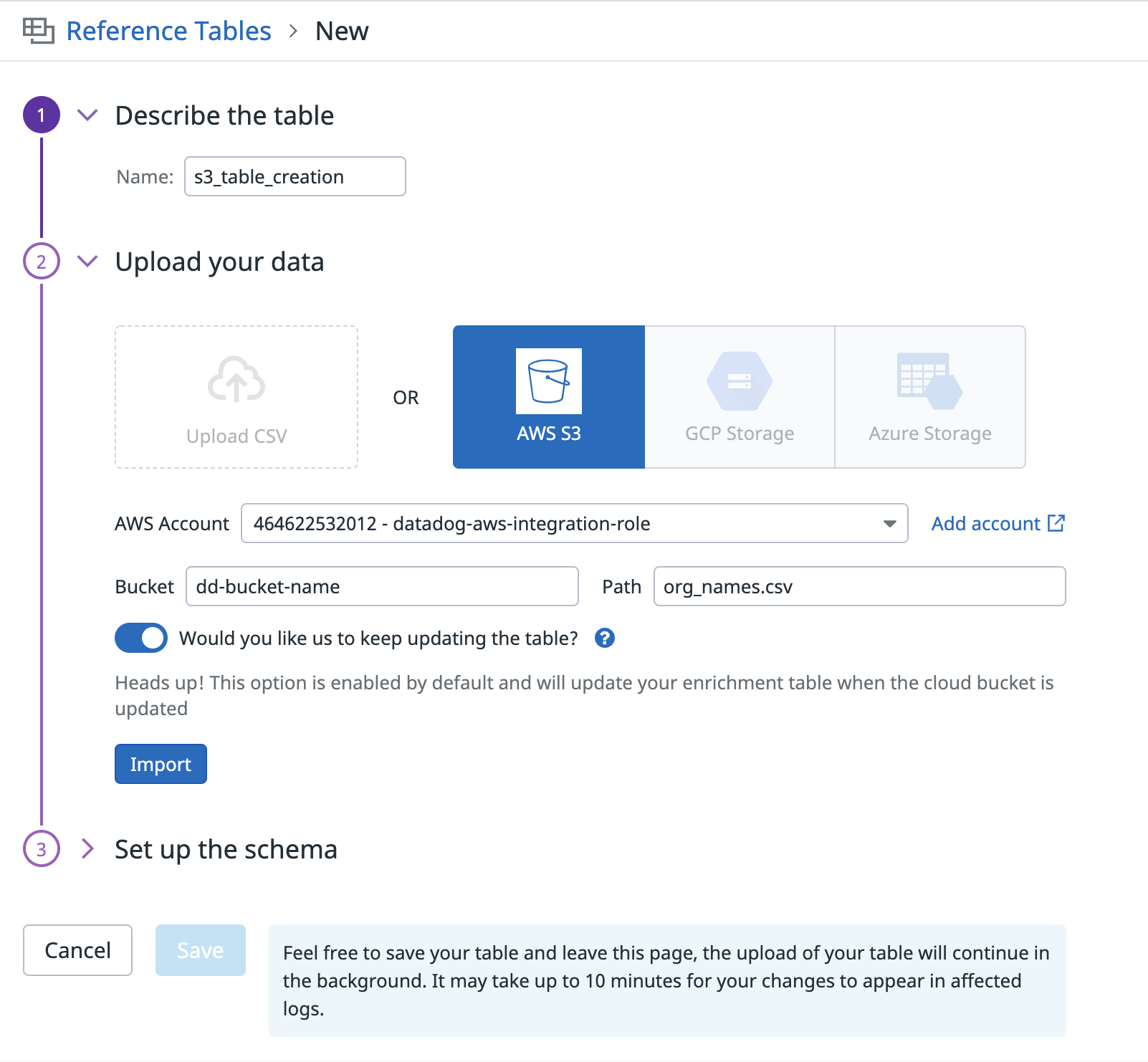1148x1062 pixels.
Task: Click the 'AWS S3' tab label
Action: [549, 434]
